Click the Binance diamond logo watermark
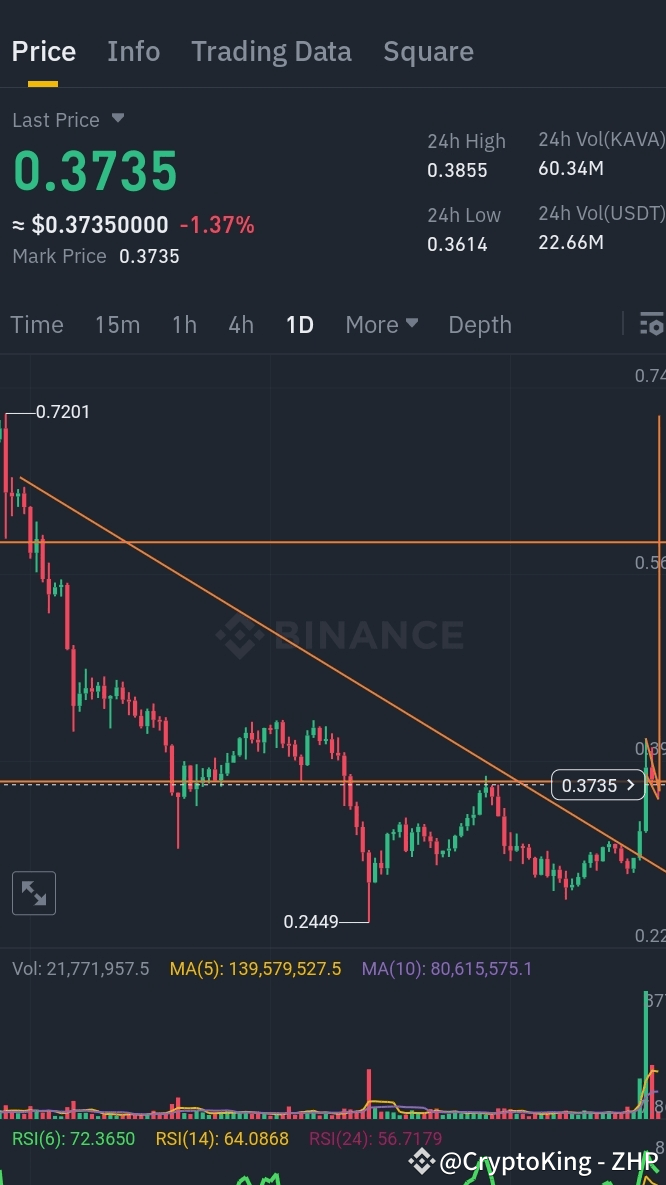The width and height of the screenshot is (666, 1185). pos(240,634)
